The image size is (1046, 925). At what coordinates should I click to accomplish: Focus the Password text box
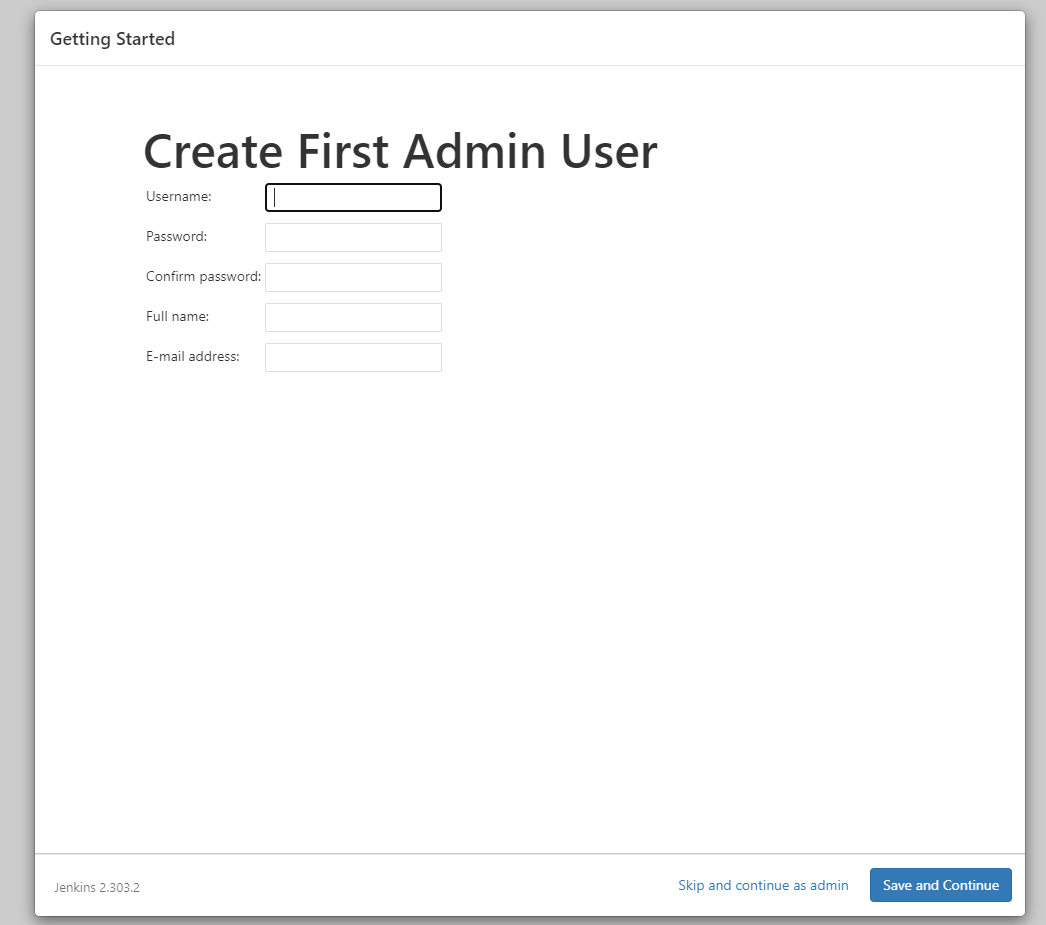(x=353, y=238)
